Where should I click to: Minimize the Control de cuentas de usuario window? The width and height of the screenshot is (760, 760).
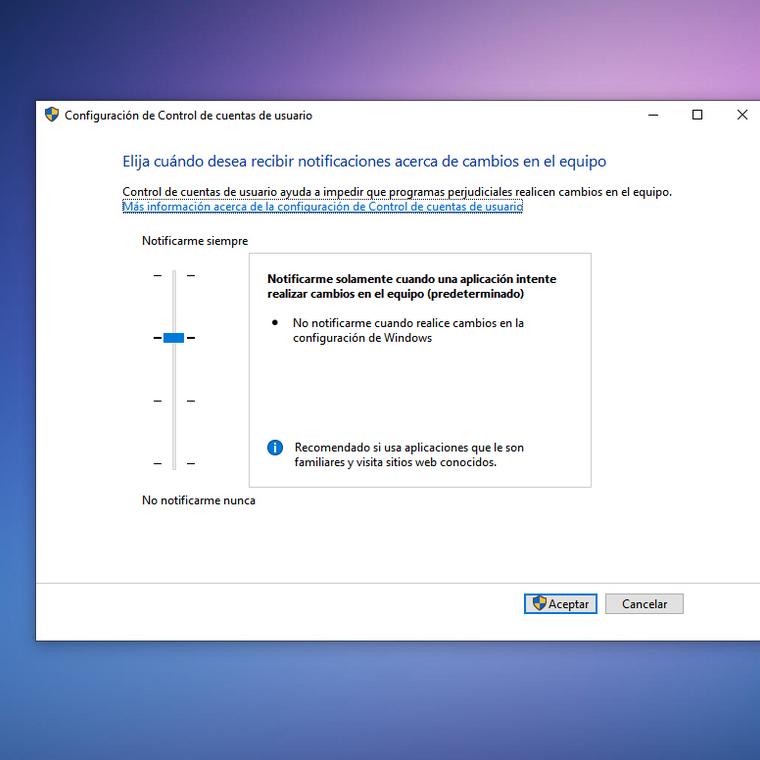(x=653, y=115)
